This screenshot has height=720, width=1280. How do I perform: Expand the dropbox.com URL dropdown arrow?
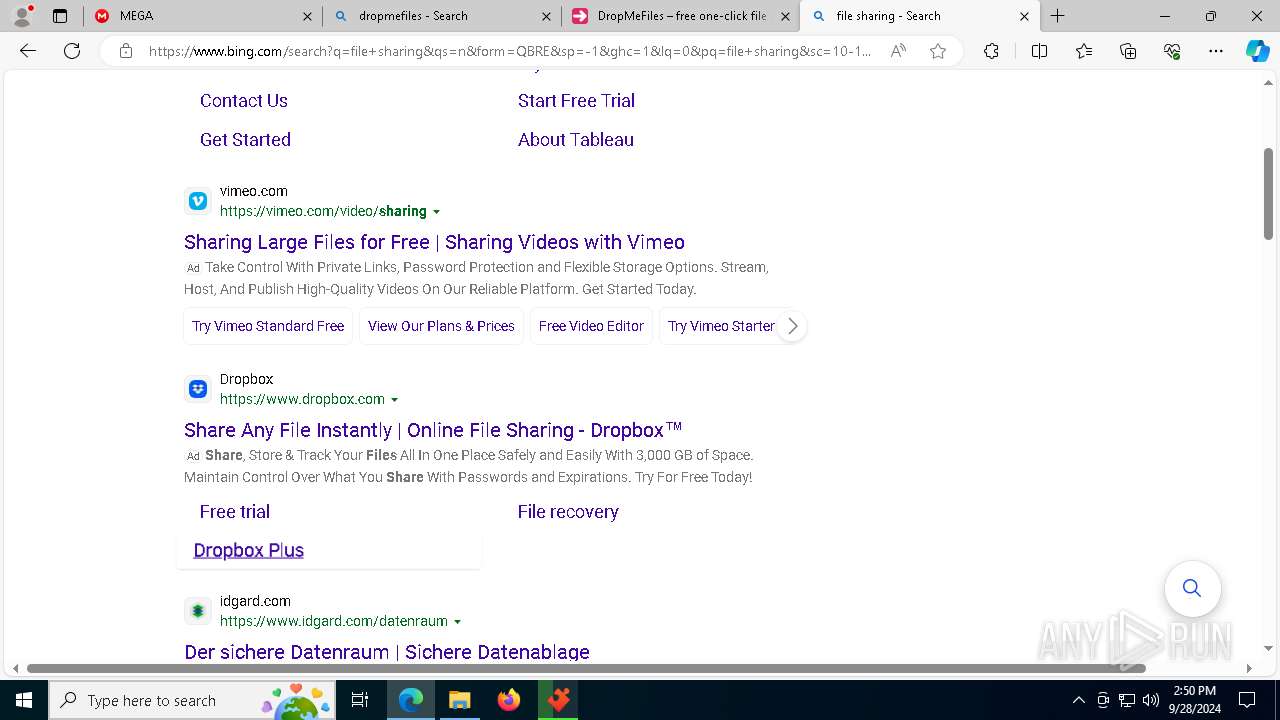(394, 400)
